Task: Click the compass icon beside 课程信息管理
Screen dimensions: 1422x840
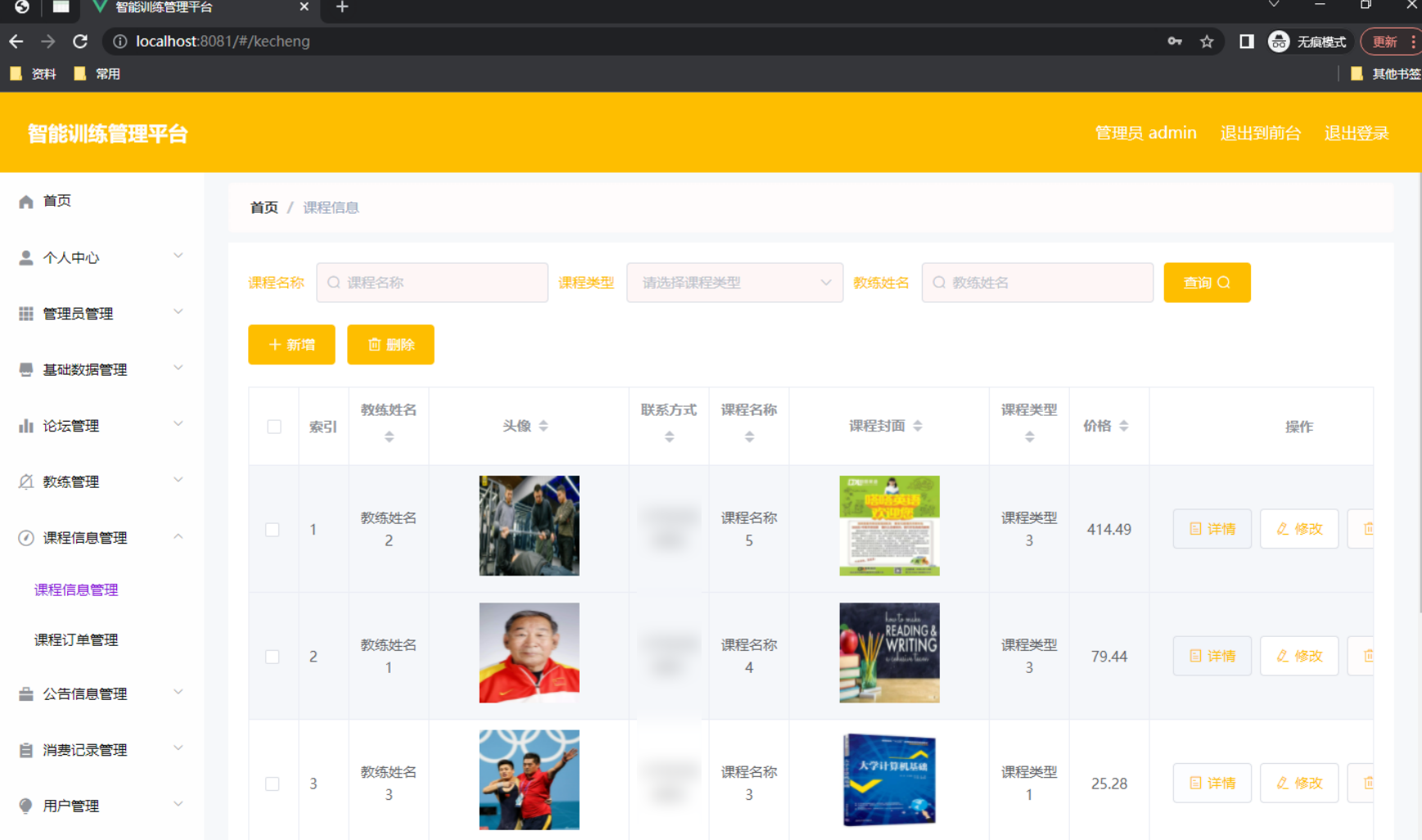Action: click(26, 538)
